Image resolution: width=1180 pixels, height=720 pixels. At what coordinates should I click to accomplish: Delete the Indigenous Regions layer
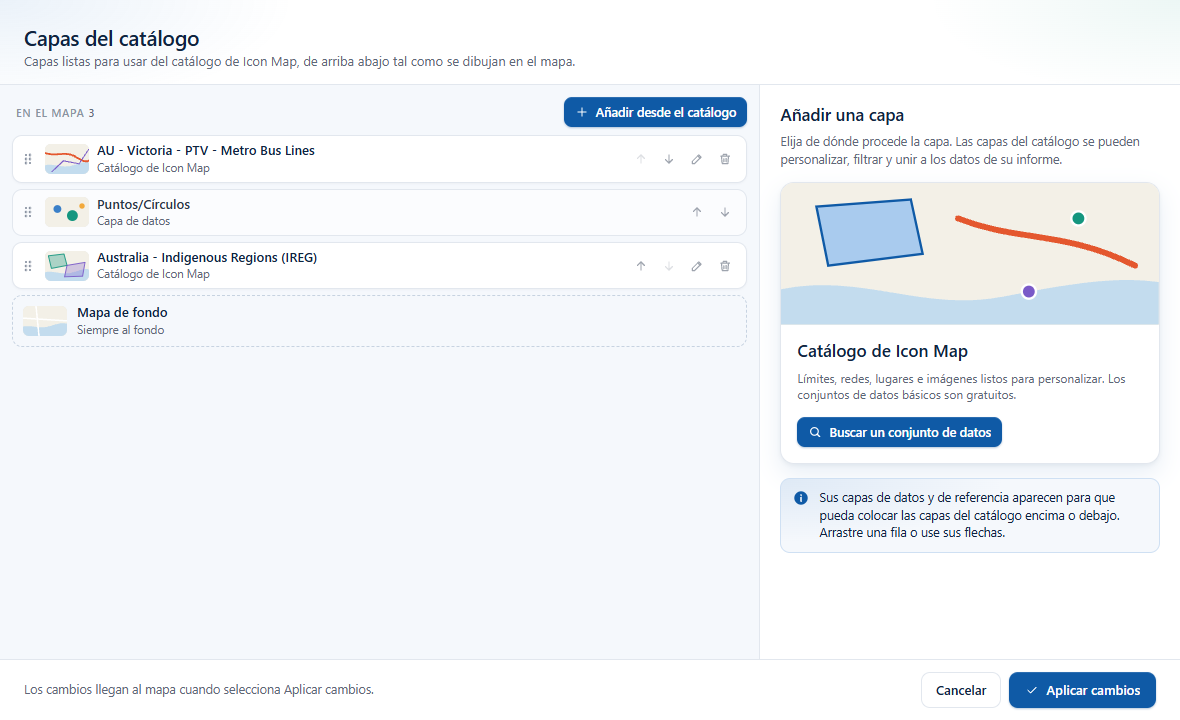pyautogui.click(x=725, y=266)
